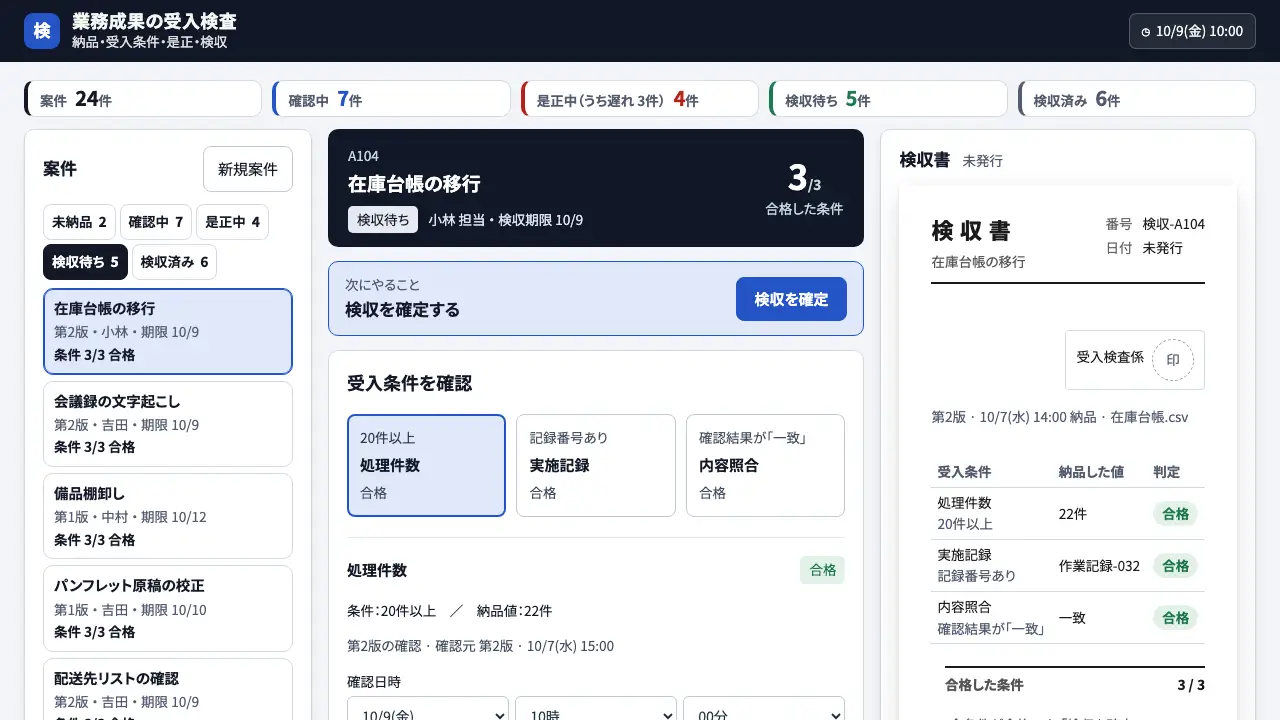This screenshot has width=1280, height=720.
Task: Create a 新規案件
Action: coord(248,169)
